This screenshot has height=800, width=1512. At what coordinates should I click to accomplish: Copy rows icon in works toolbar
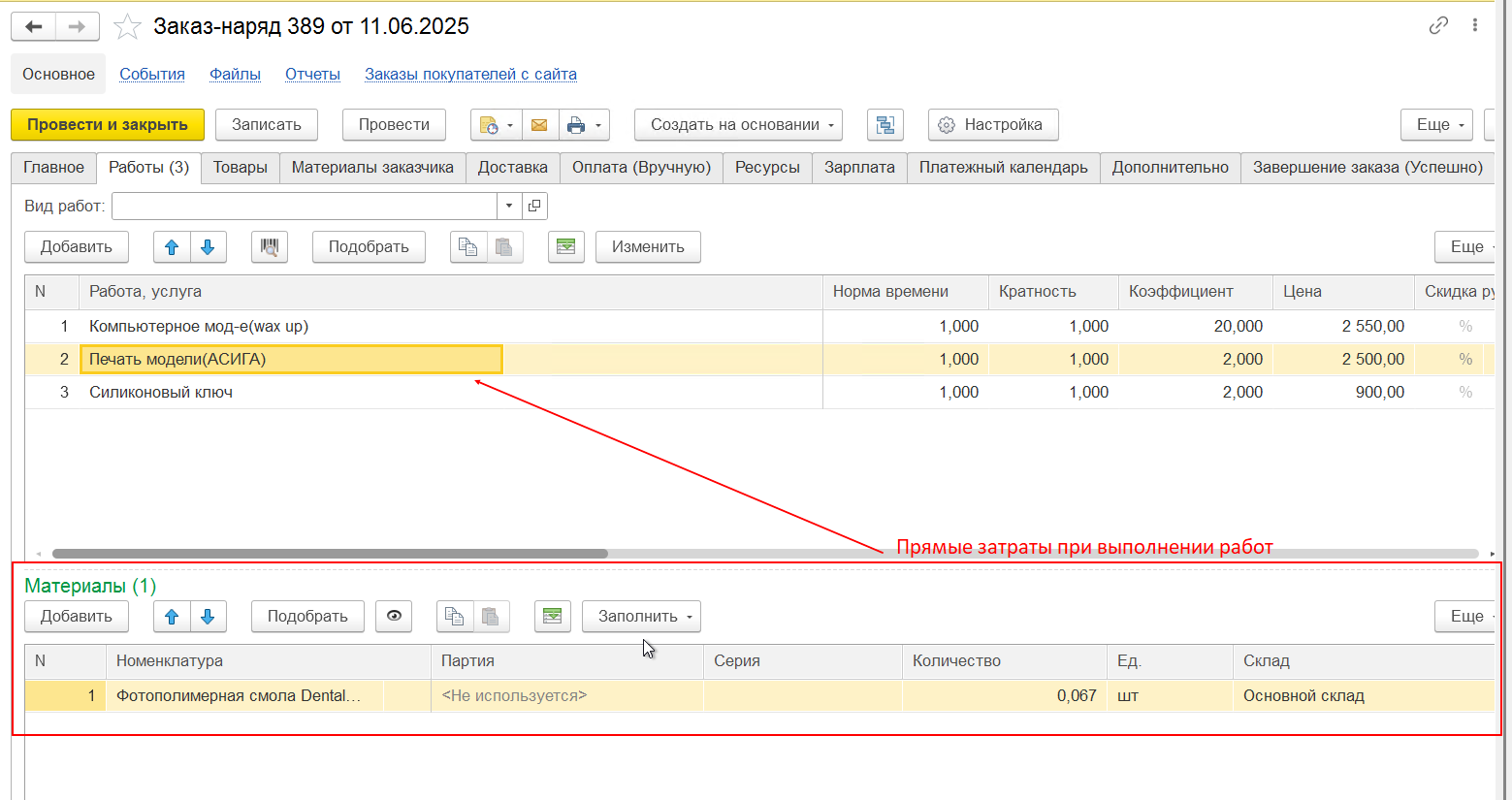(467, 247)
